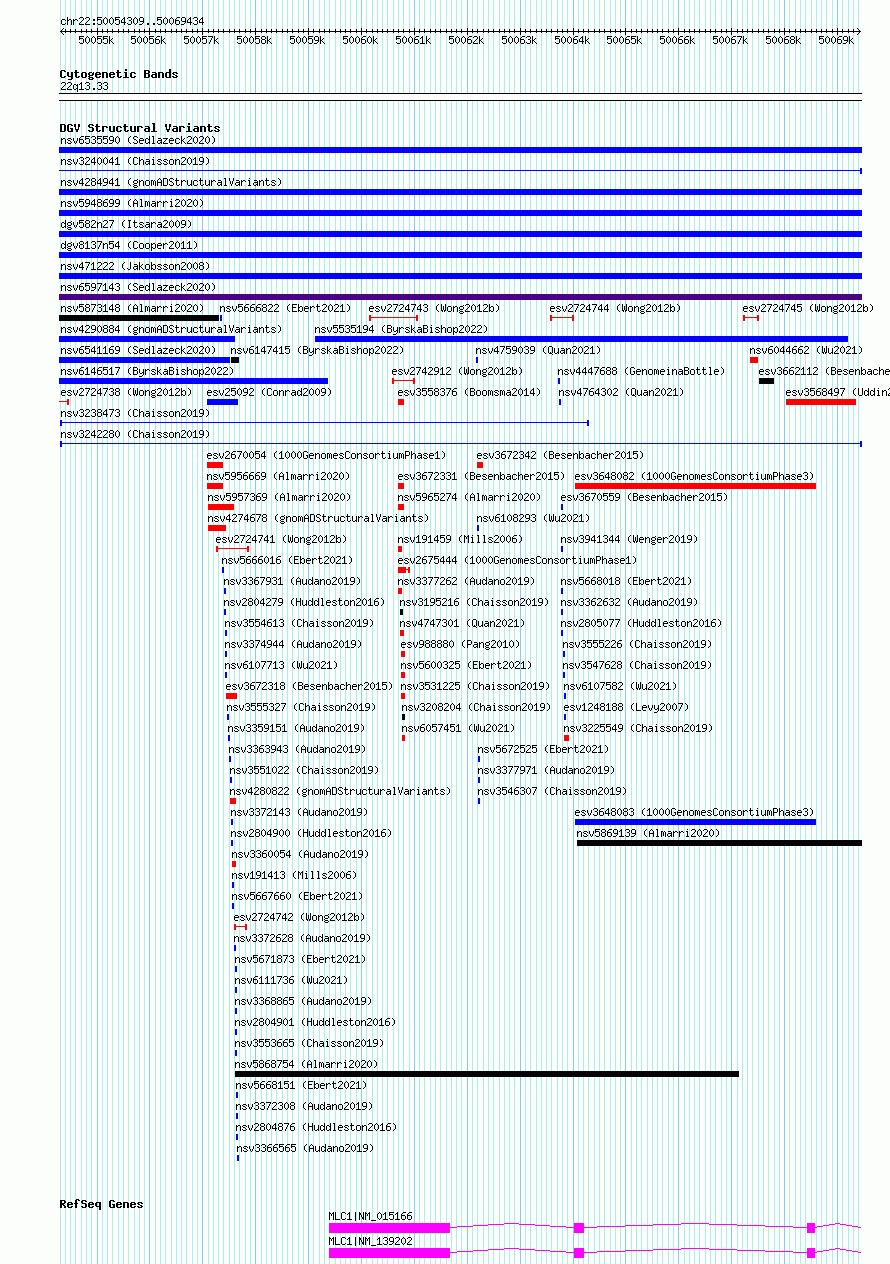Click the chr22:50054309..50069434 region label
Viewport: 890px width, 1264px height.
coord(132,21)
